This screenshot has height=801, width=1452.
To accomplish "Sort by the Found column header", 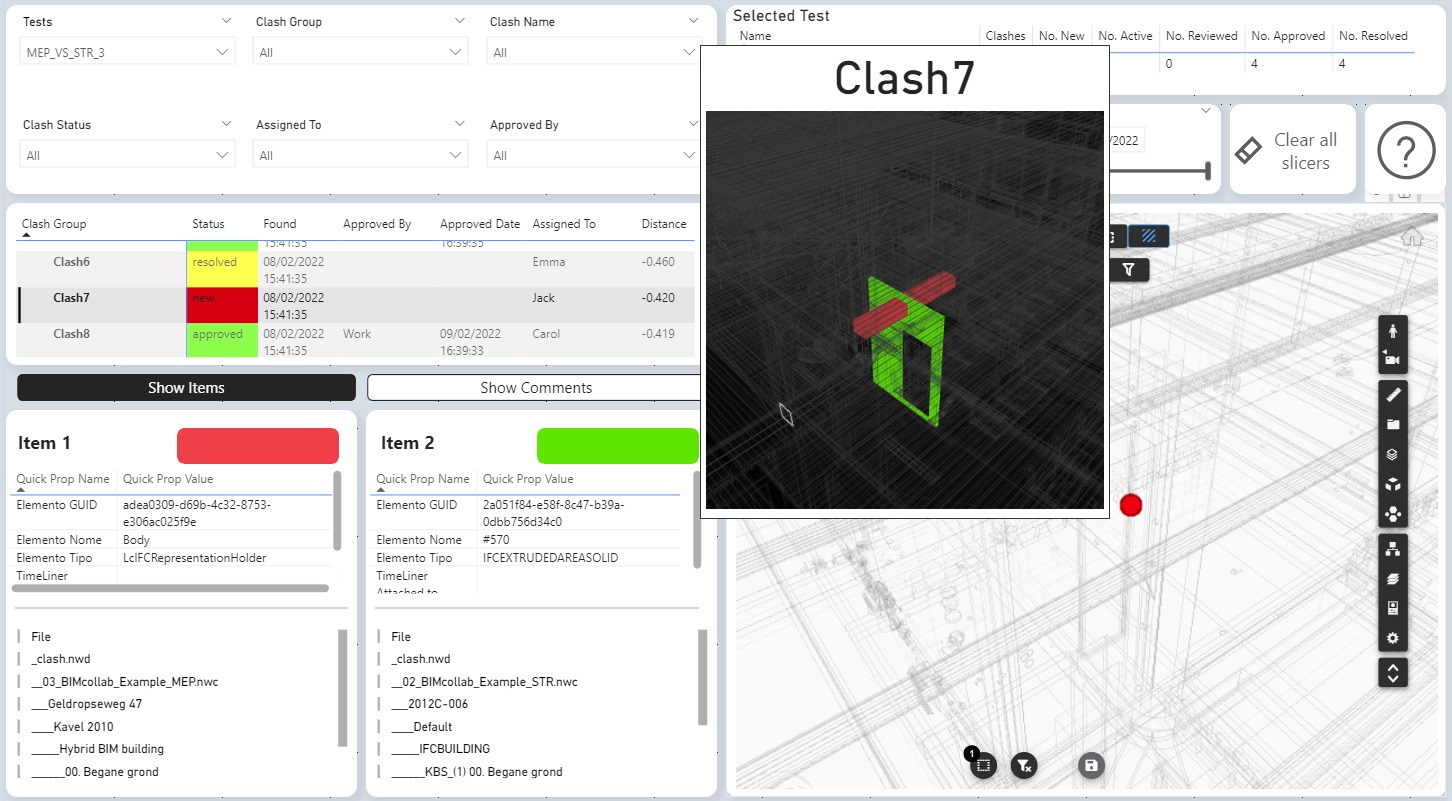I will tap(280, 224).
